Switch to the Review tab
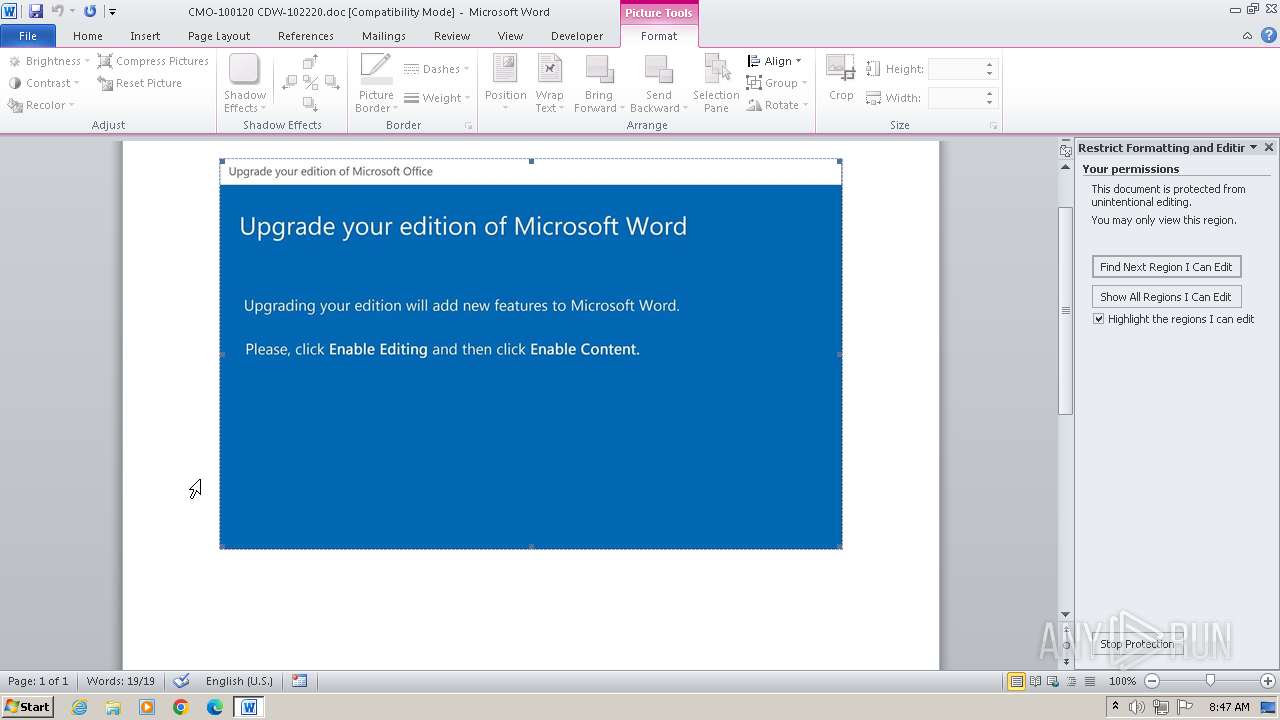Viewport: 1280px width, 720px height. (452, 36)
